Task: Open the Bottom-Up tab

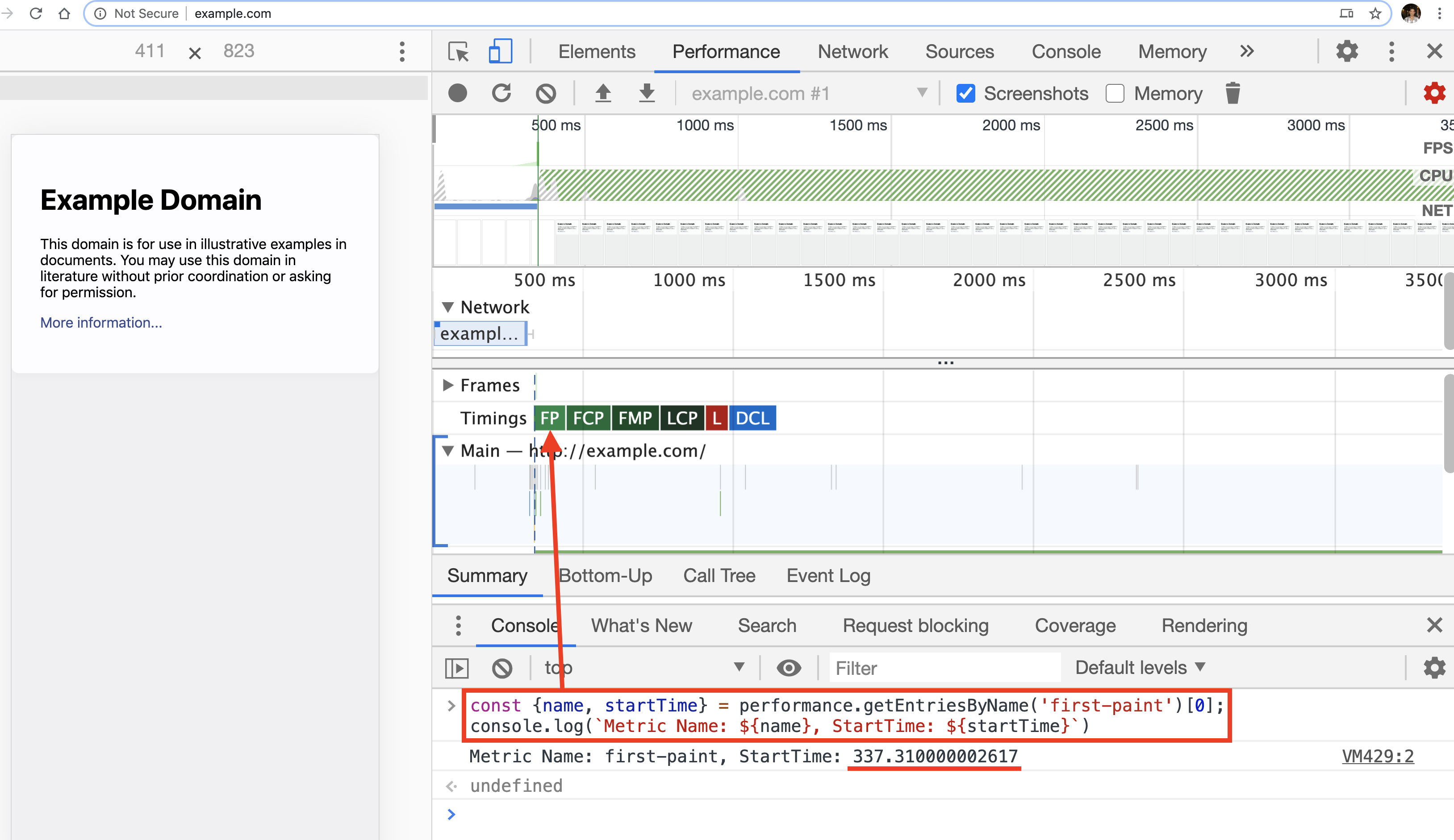Action: pyautogui.click(x=605, y=575)
